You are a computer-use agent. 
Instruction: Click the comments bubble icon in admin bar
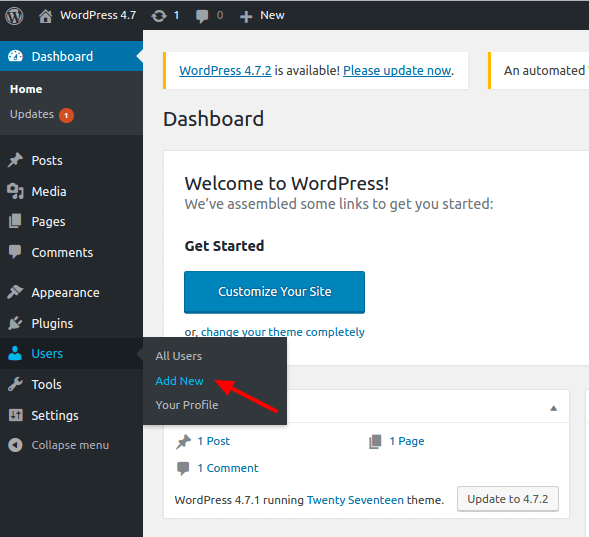click(x=202, y=16)
